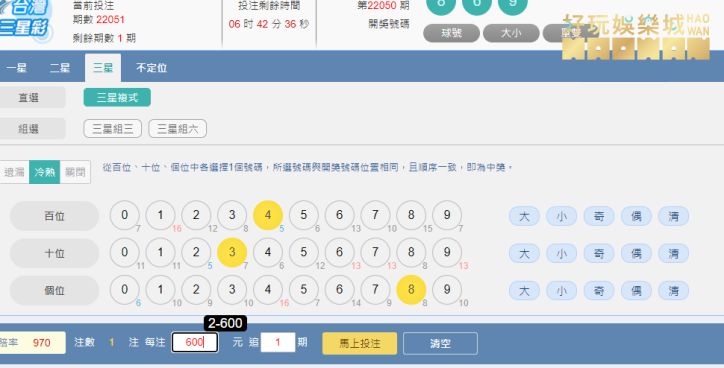Screen dimensions: 724x368
Task: Pick number 9 in 十位 row
Action: point(447,252)
